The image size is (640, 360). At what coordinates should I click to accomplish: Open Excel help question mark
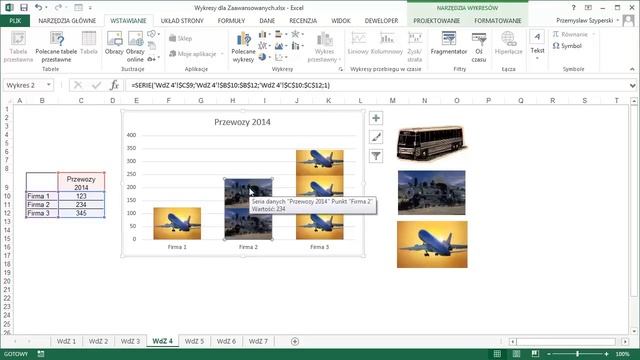click(573, 8)
